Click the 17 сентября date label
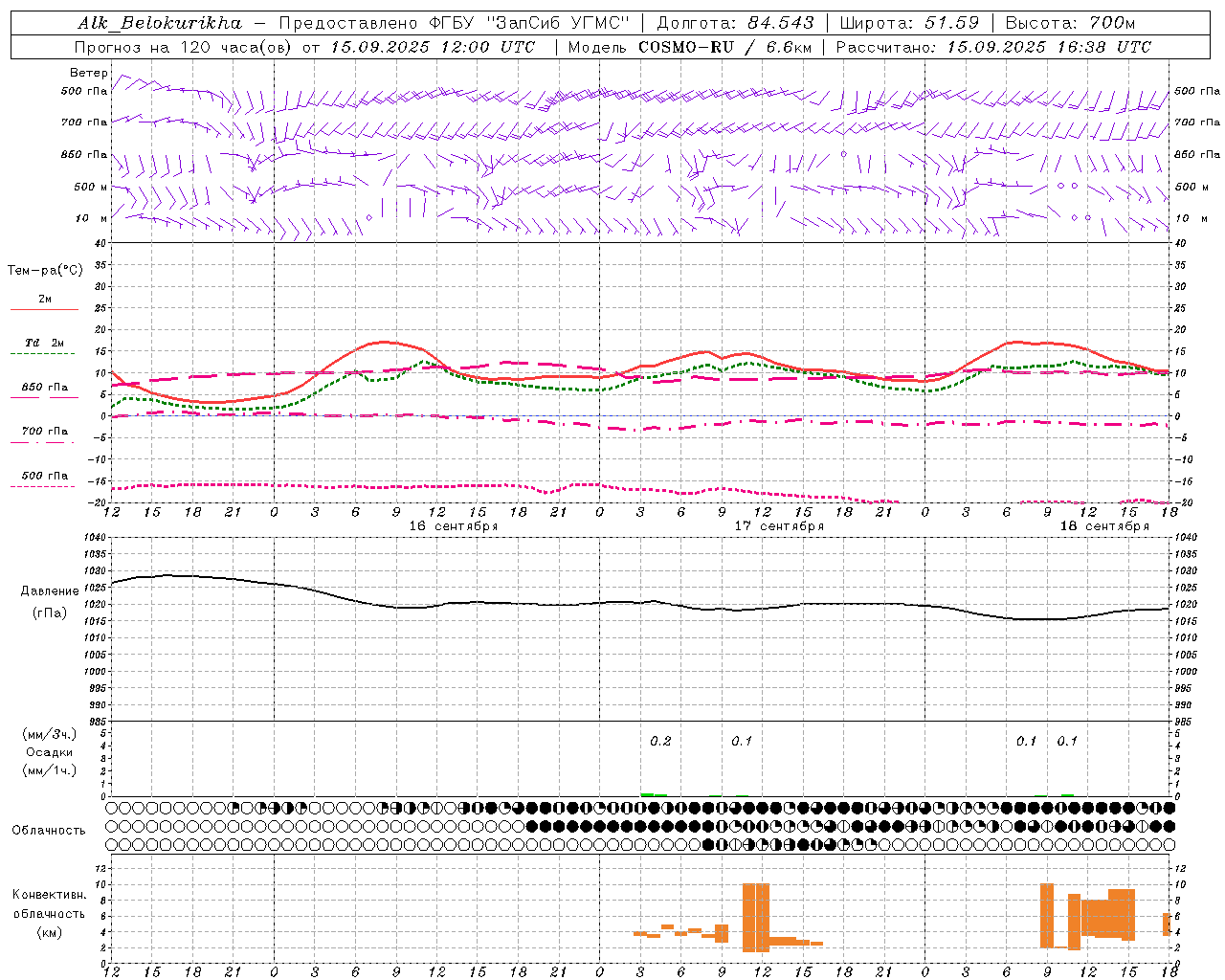 [779, 526]
